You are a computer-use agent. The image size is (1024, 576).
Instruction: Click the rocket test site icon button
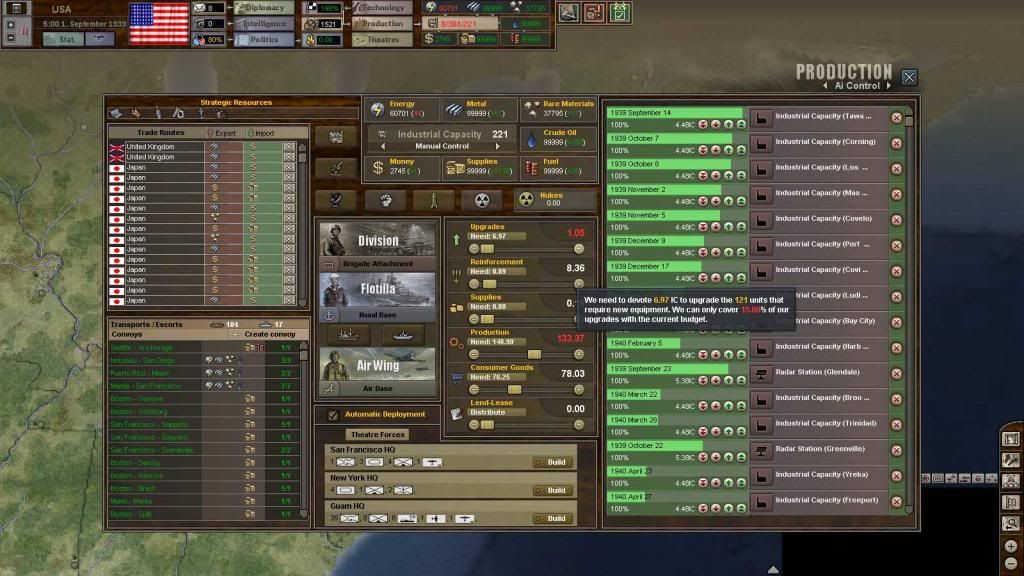click(x=433, y=200)
